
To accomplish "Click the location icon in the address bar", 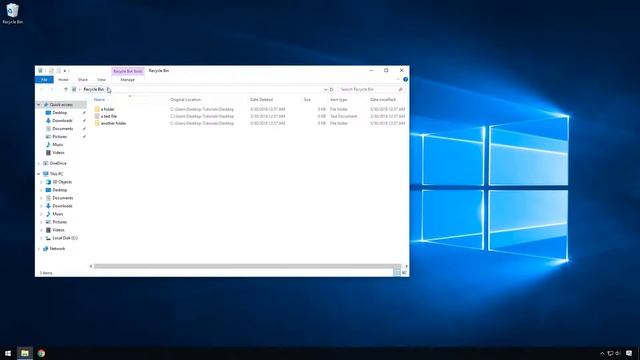I will (x=74, y=89).
